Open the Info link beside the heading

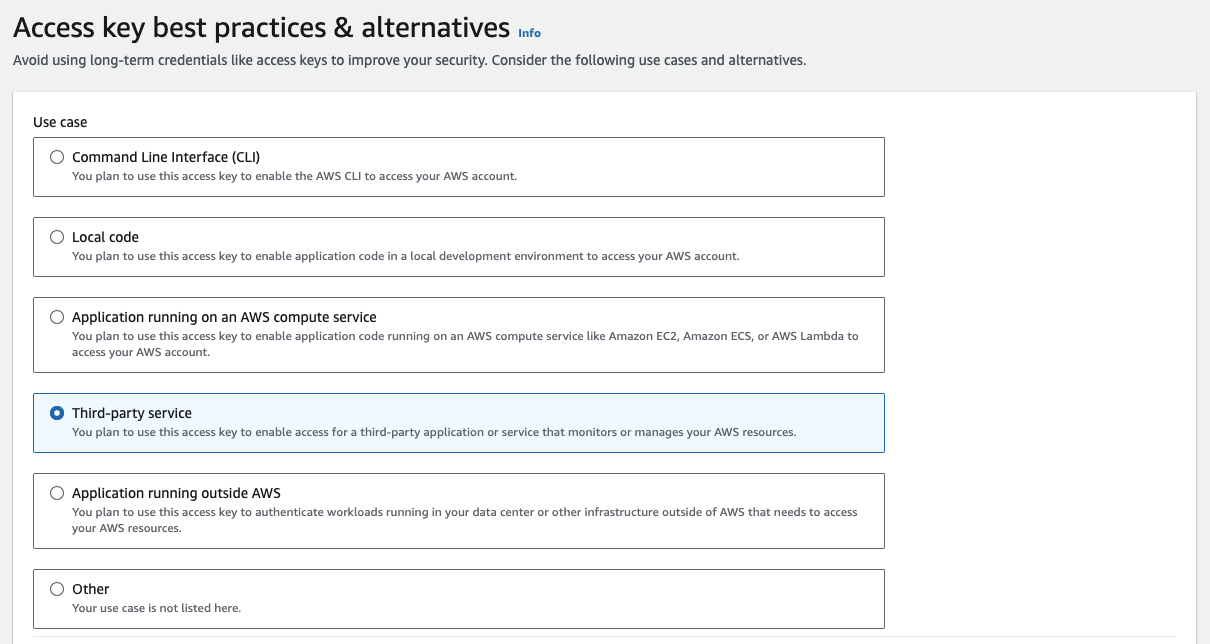click(x=529, y=33)
